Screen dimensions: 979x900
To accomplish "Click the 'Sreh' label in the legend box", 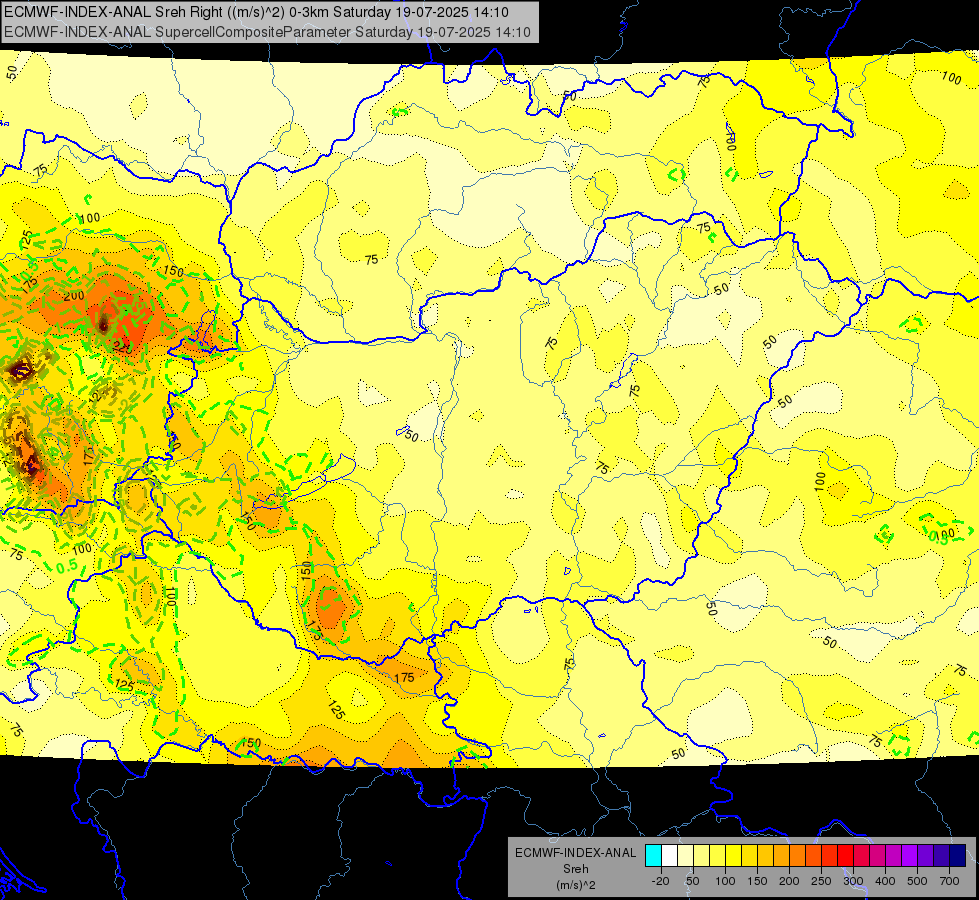I will [x=575, y=869].
